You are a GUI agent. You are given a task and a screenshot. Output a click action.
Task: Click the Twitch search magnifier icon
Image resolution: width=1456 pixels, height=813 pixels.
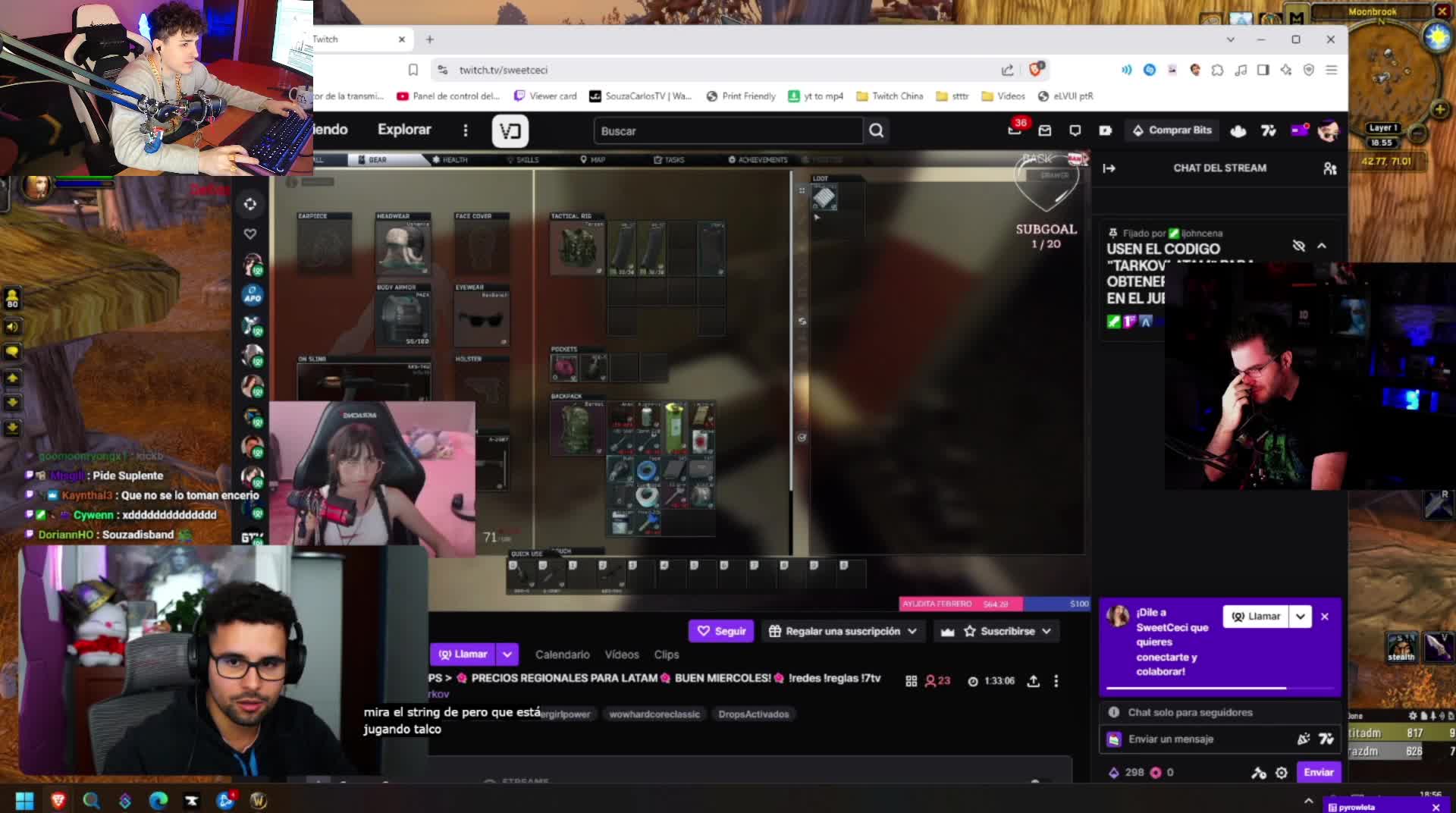(x=876, y=130)
